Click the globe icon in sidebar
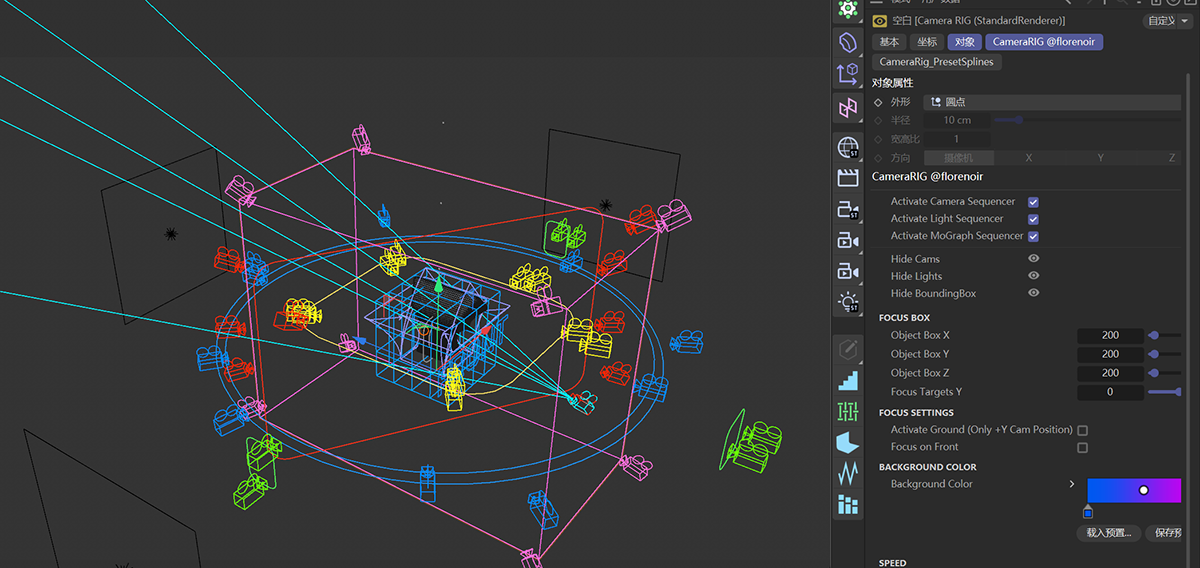 point(848,147)
